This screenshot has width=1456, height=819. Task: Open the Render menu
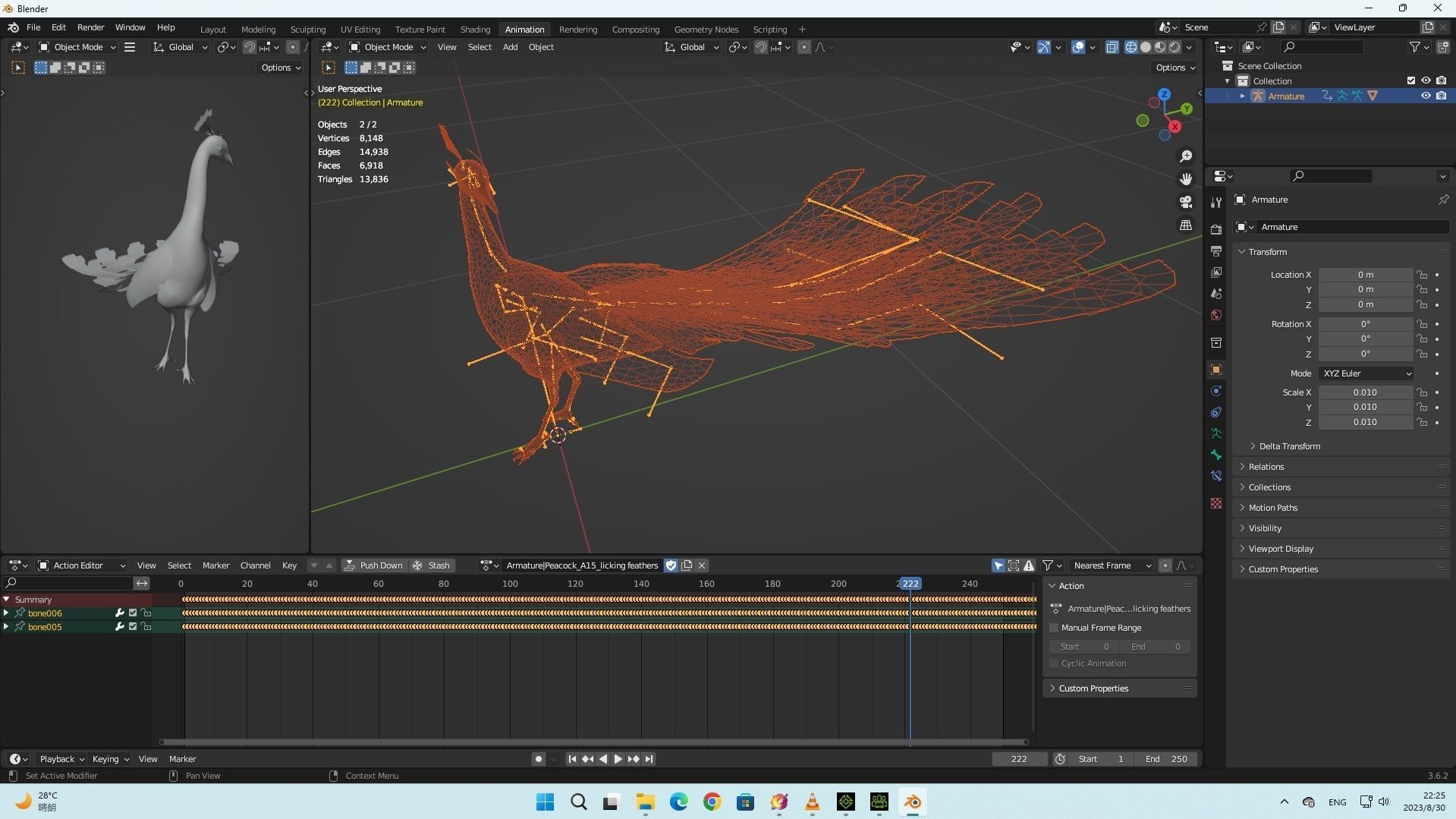tap(90, 27)
